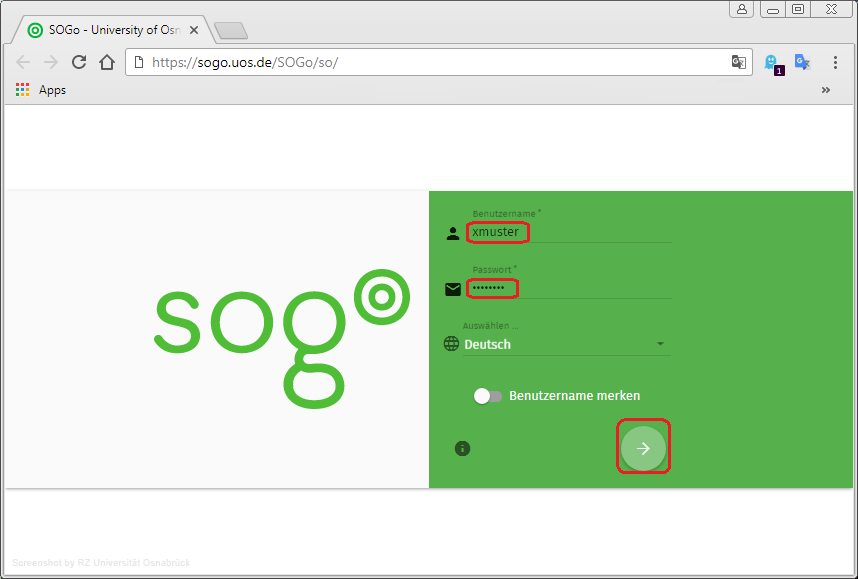This screenshot has height=579, width=858.
Task: Go back using the browser back arrow
Action: [x=23, y=62]
